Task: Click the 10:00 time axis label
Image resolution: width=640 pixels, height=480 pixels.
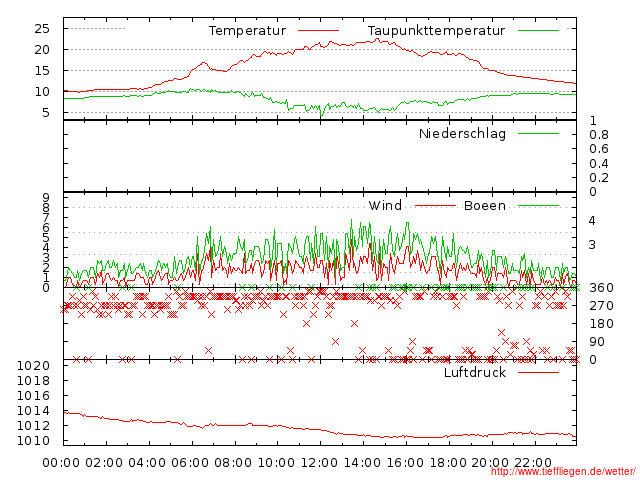Action: coord(276,463)
